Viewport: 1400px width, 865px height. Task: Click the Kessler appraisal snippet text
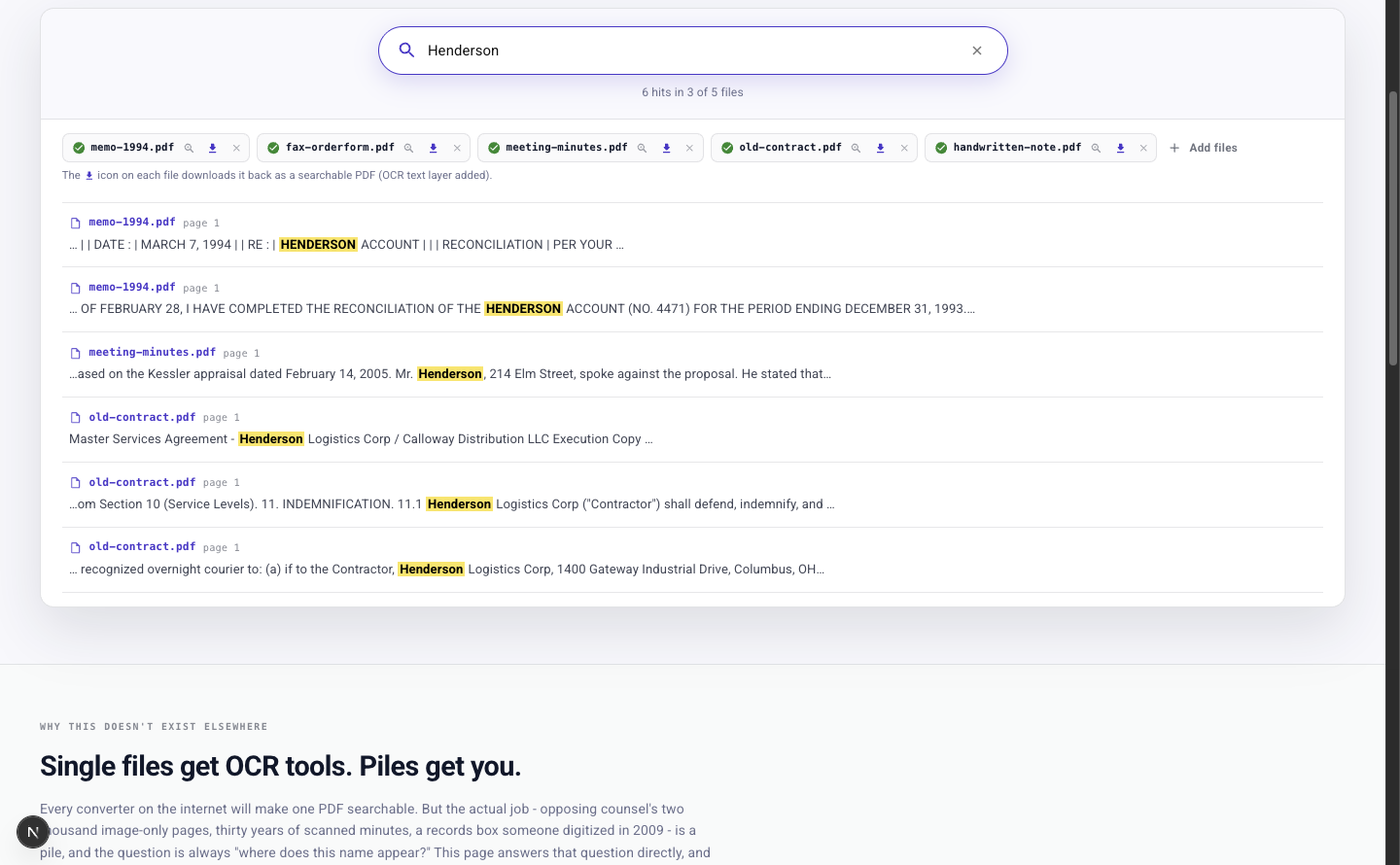click(x=450, y=374)
